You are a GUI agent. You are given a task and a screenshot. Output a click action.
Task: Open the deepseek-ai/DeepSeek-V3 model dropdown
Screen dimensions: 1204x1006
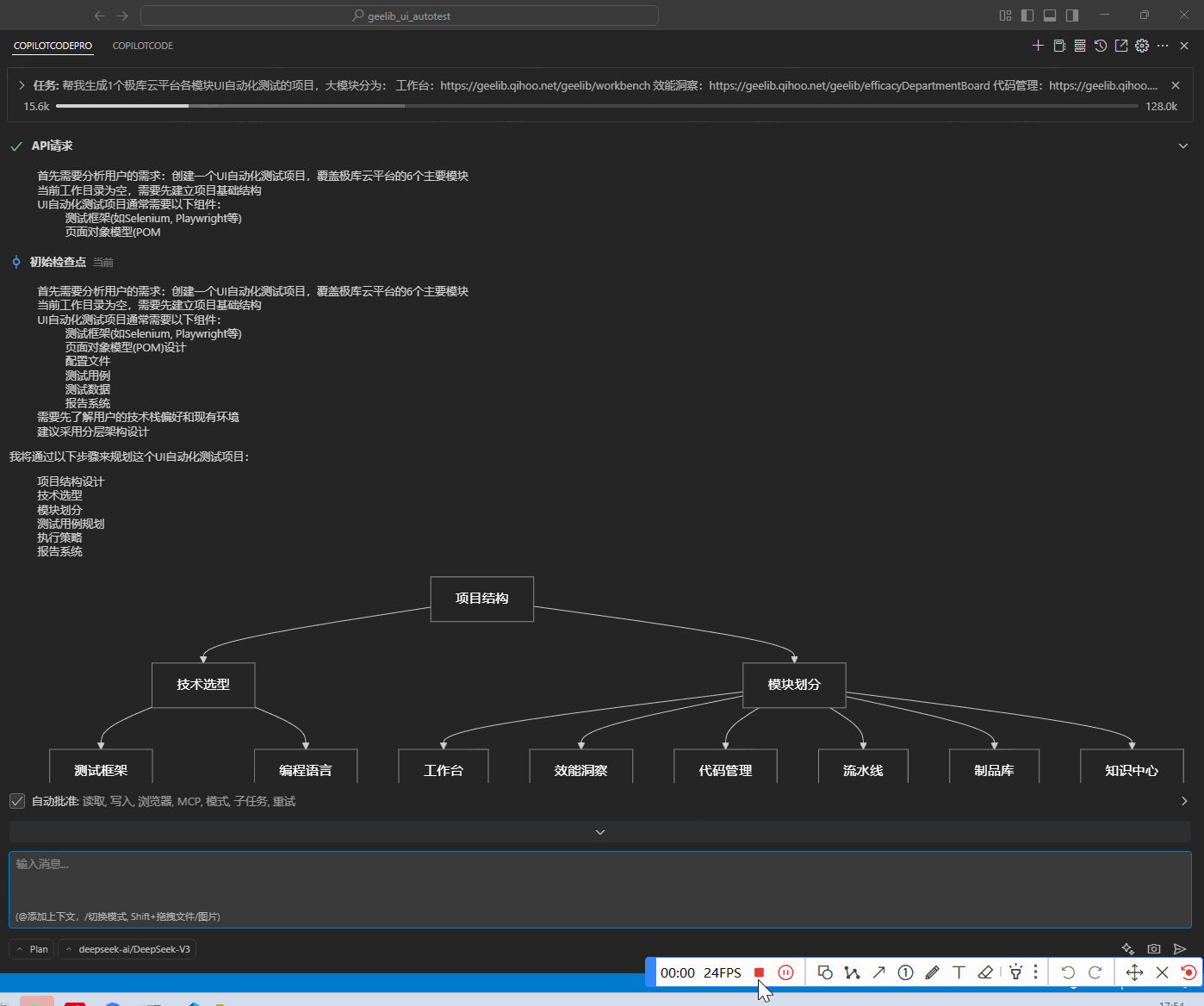click(x=127, y=949)
